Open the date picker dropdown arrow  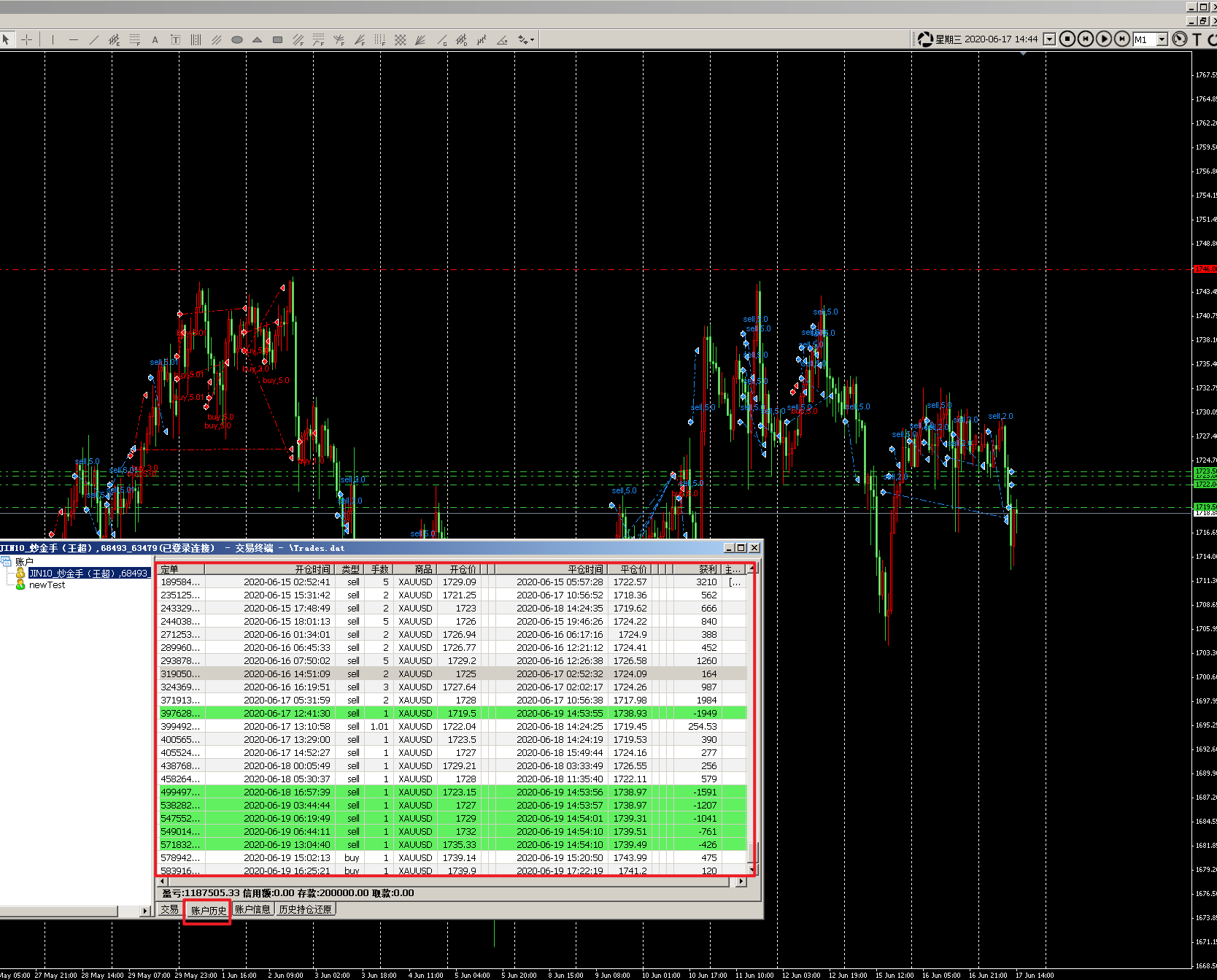[1049, 39]
